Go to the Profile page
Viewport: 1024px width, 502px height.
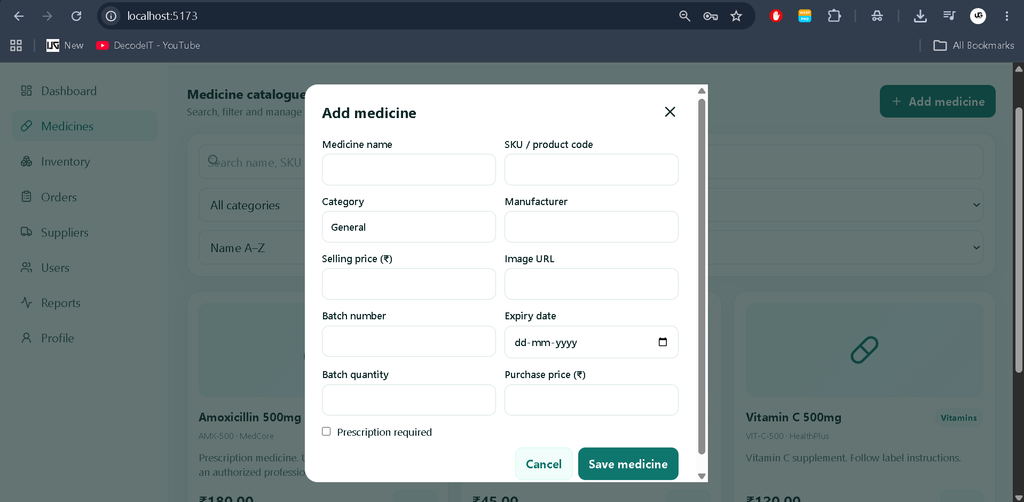click(84, 337)
